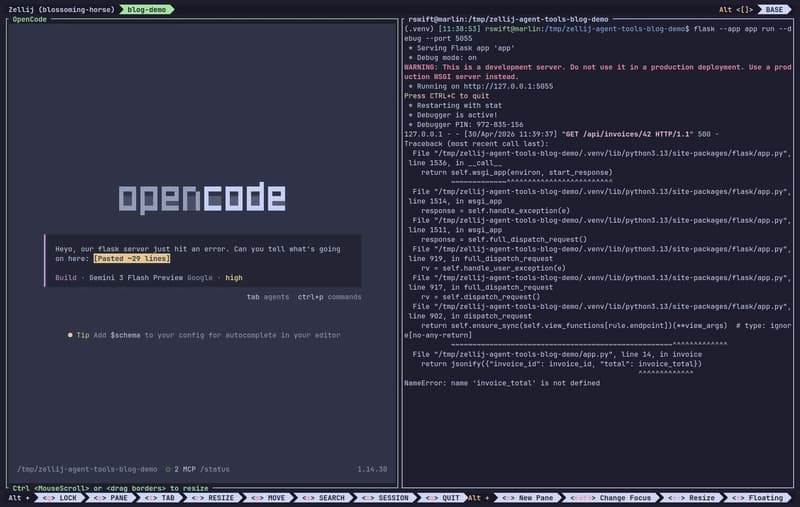Click the Resize shortcut at bottom right
The height and width of the screenshot is (507, 800).
click(692, 497)
